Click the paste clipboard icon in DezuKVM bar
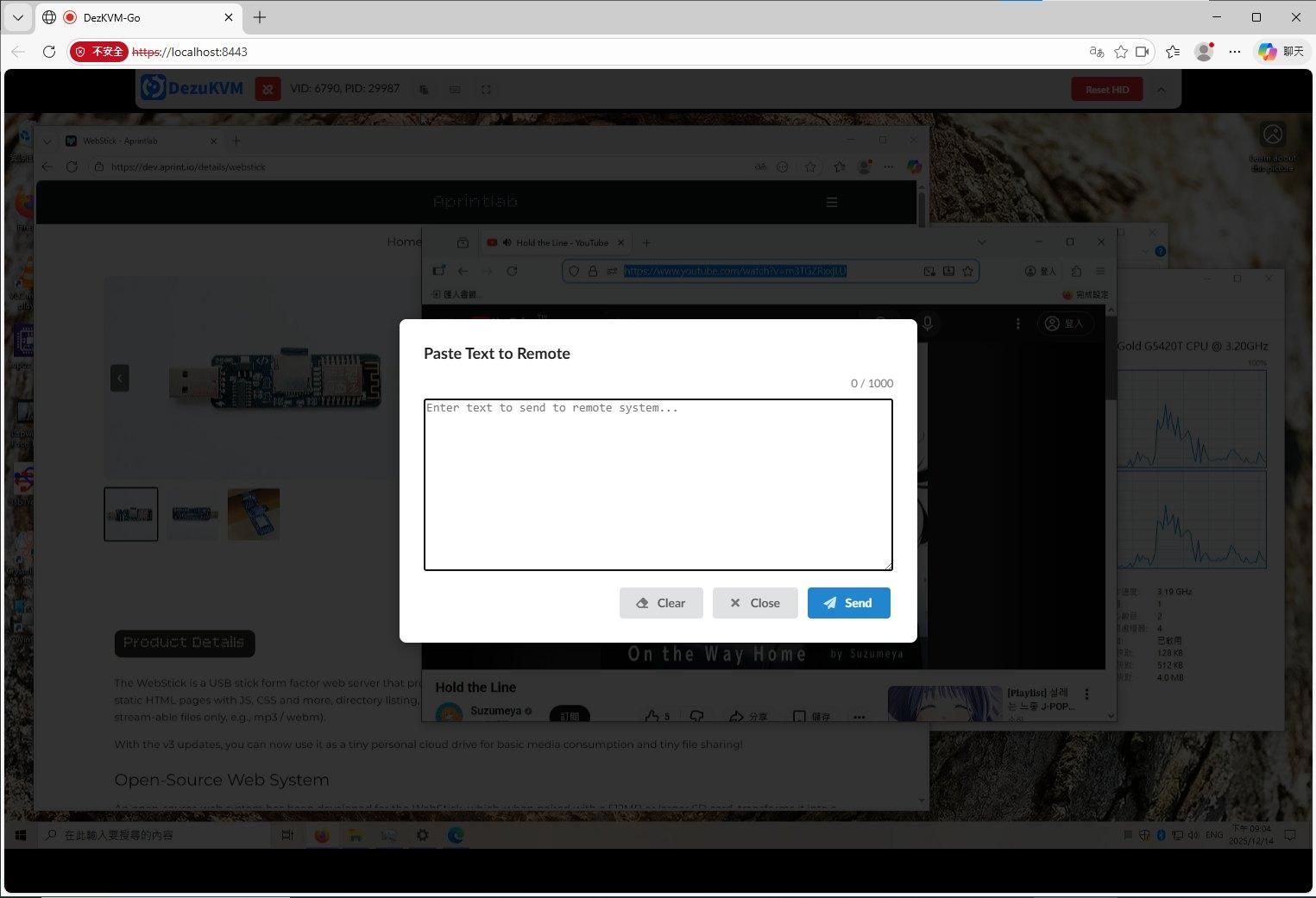 coord(424,89)
